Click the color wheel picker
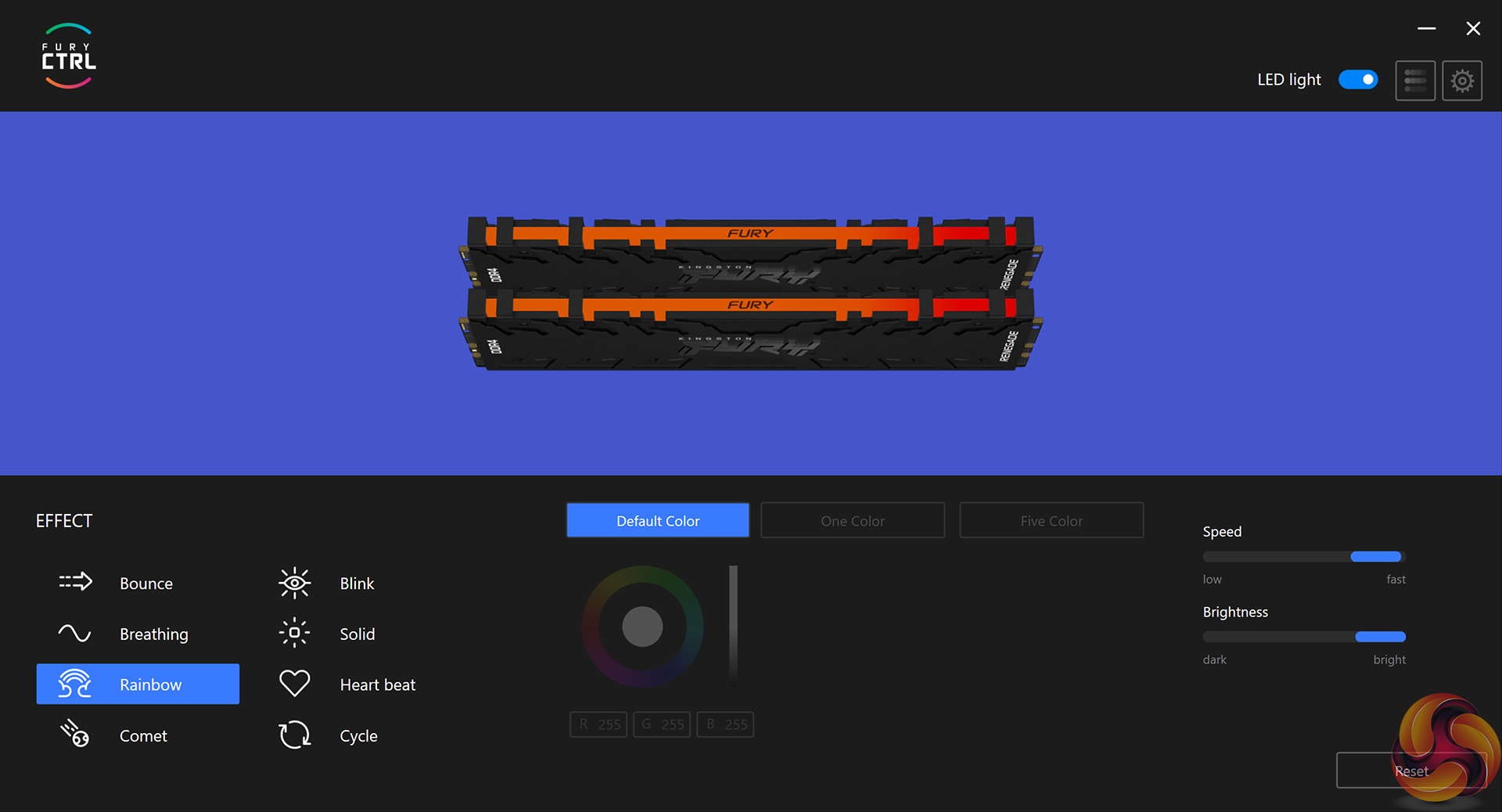The width and height of the screenshot is (1502, 812). coord(642,627)
